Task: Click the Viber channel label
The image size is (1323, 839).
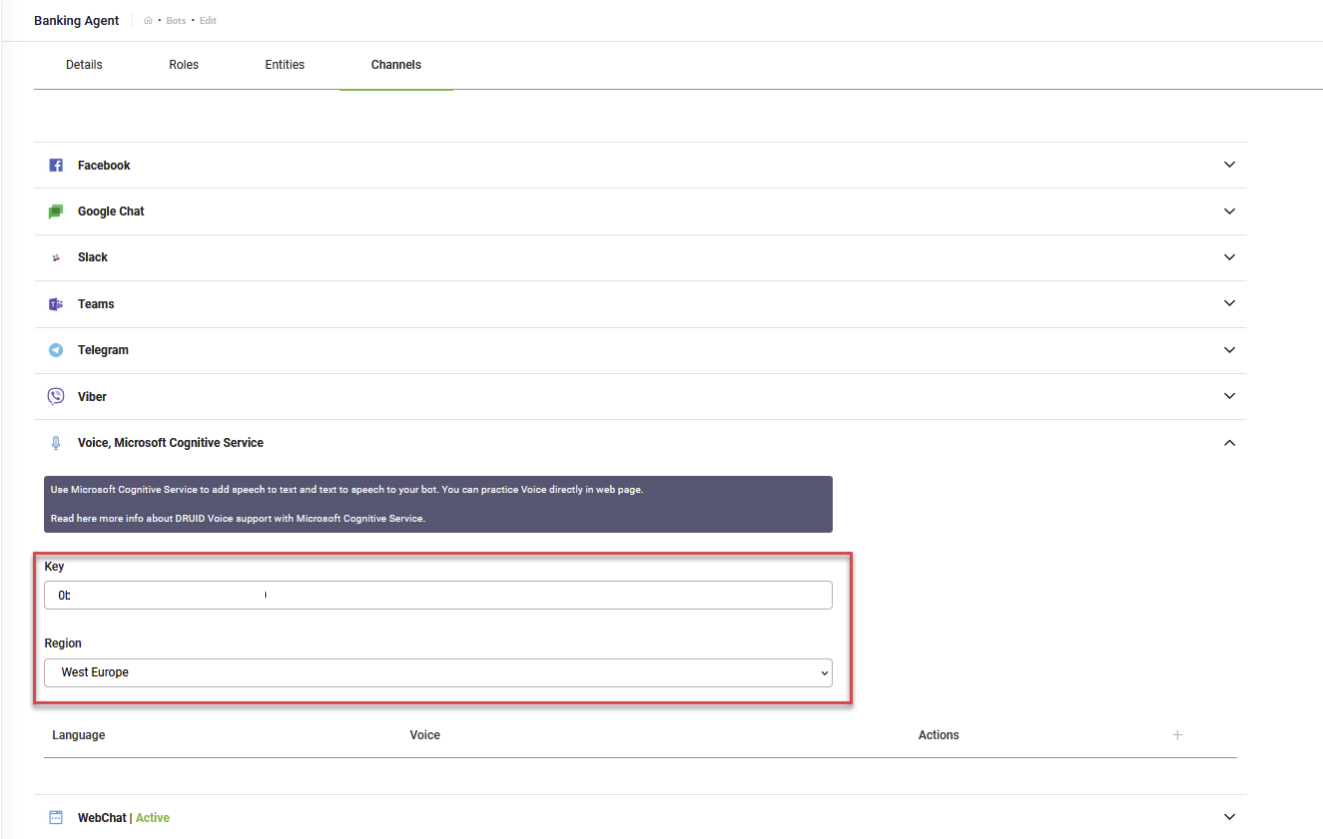Action: click(x=92, y=396)
